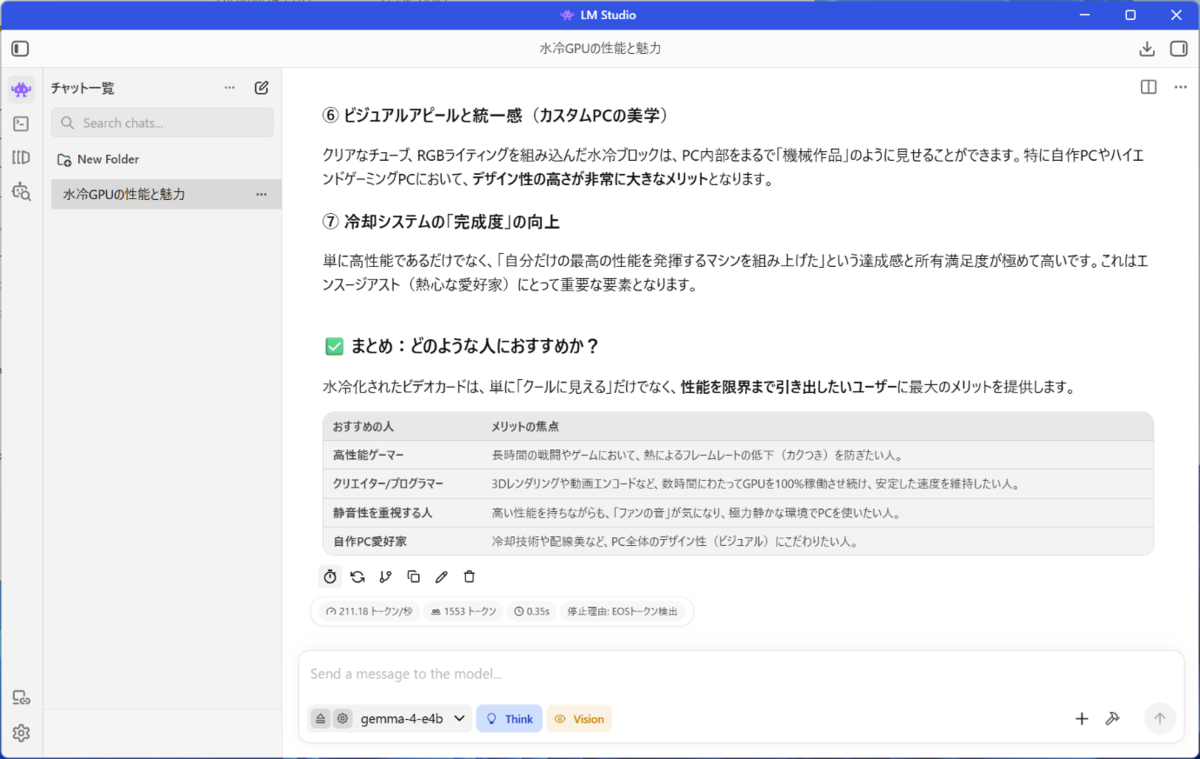Open the My Models library sidebar icon
Image resolution: width=1200 pixels, height=759 pixels.
[21, 157]
